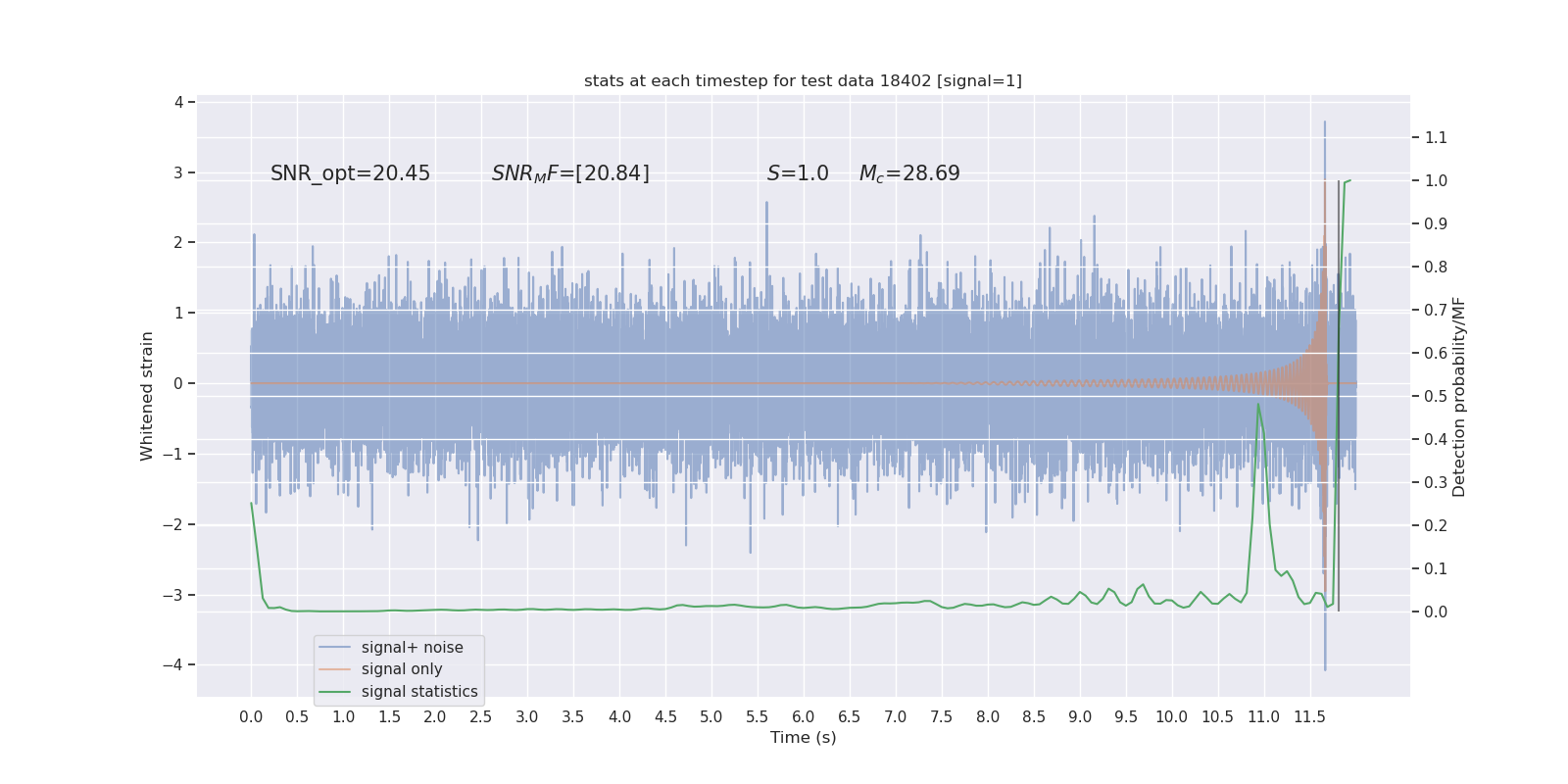
Task: Click the 0.0 tick on the time axis
Action: point(251,716)
